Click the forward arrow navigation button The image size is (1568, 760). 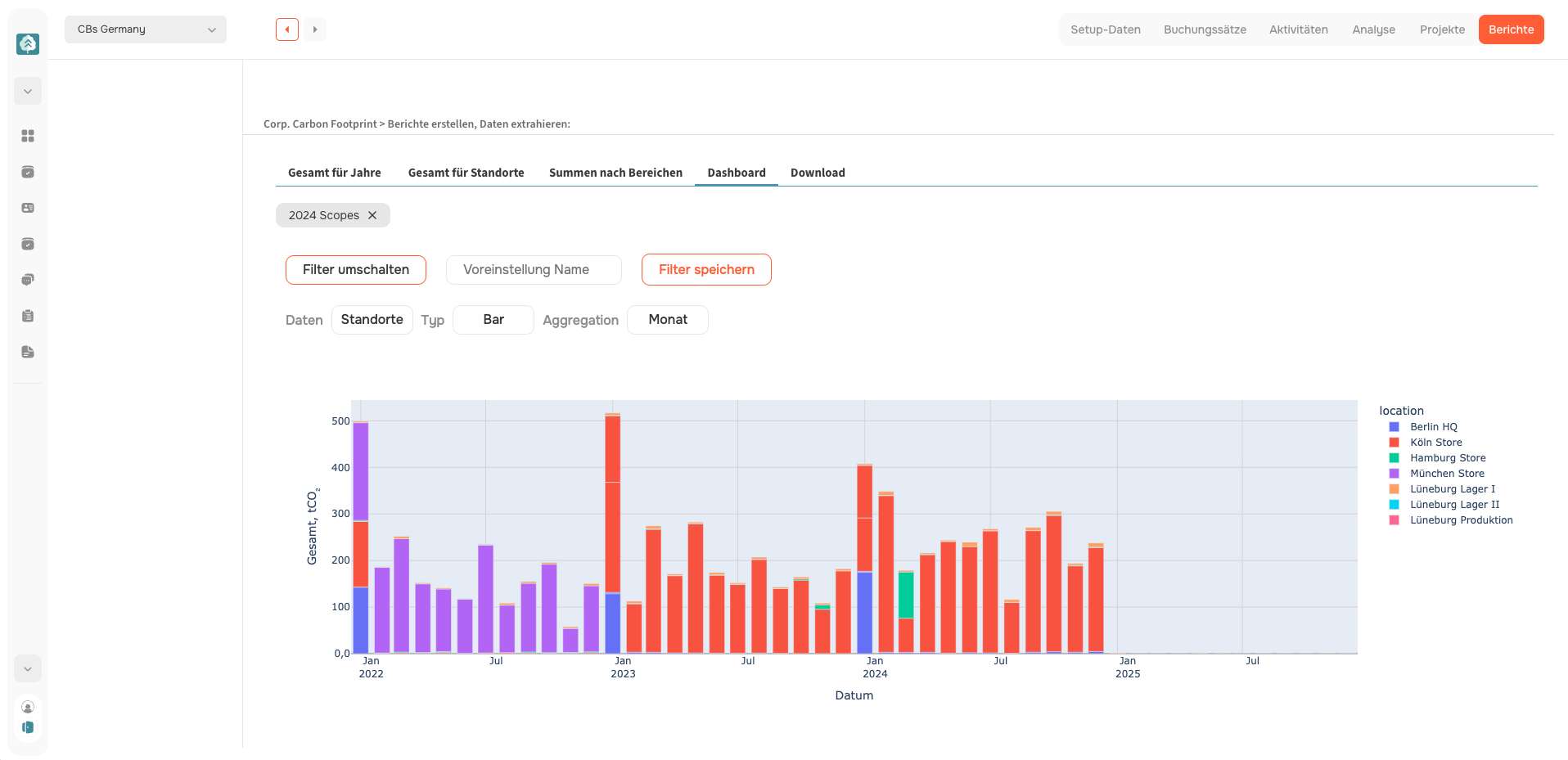click(315, 29)
